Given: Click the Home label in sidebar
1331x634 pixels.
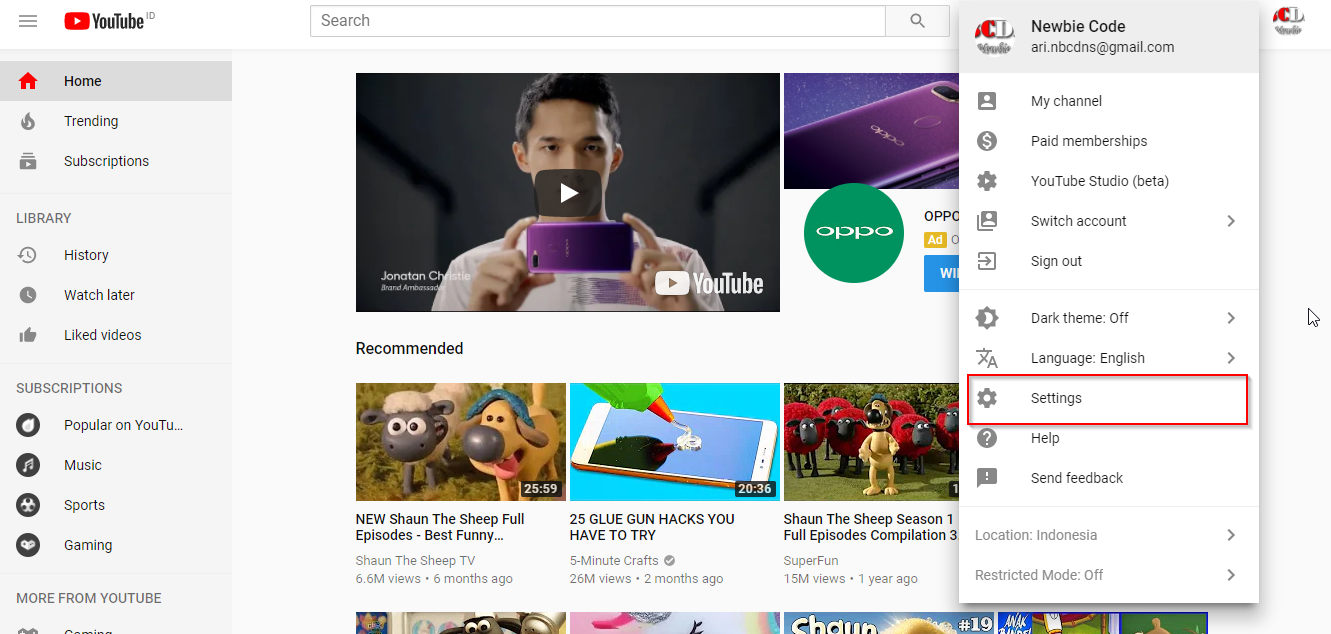Looking at the screenshot, I should (x=83, y=81).
